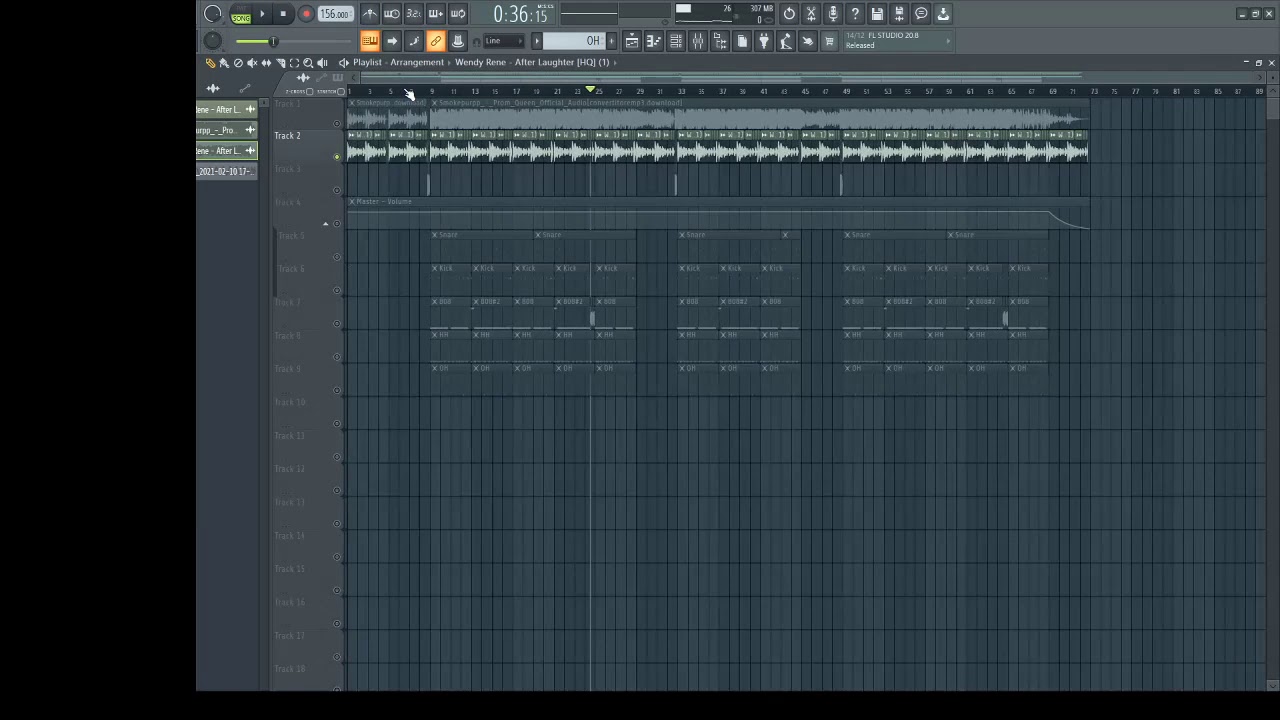Open the Line snap dropdown
The image size is (1280, 720).
tap(504, 41)
